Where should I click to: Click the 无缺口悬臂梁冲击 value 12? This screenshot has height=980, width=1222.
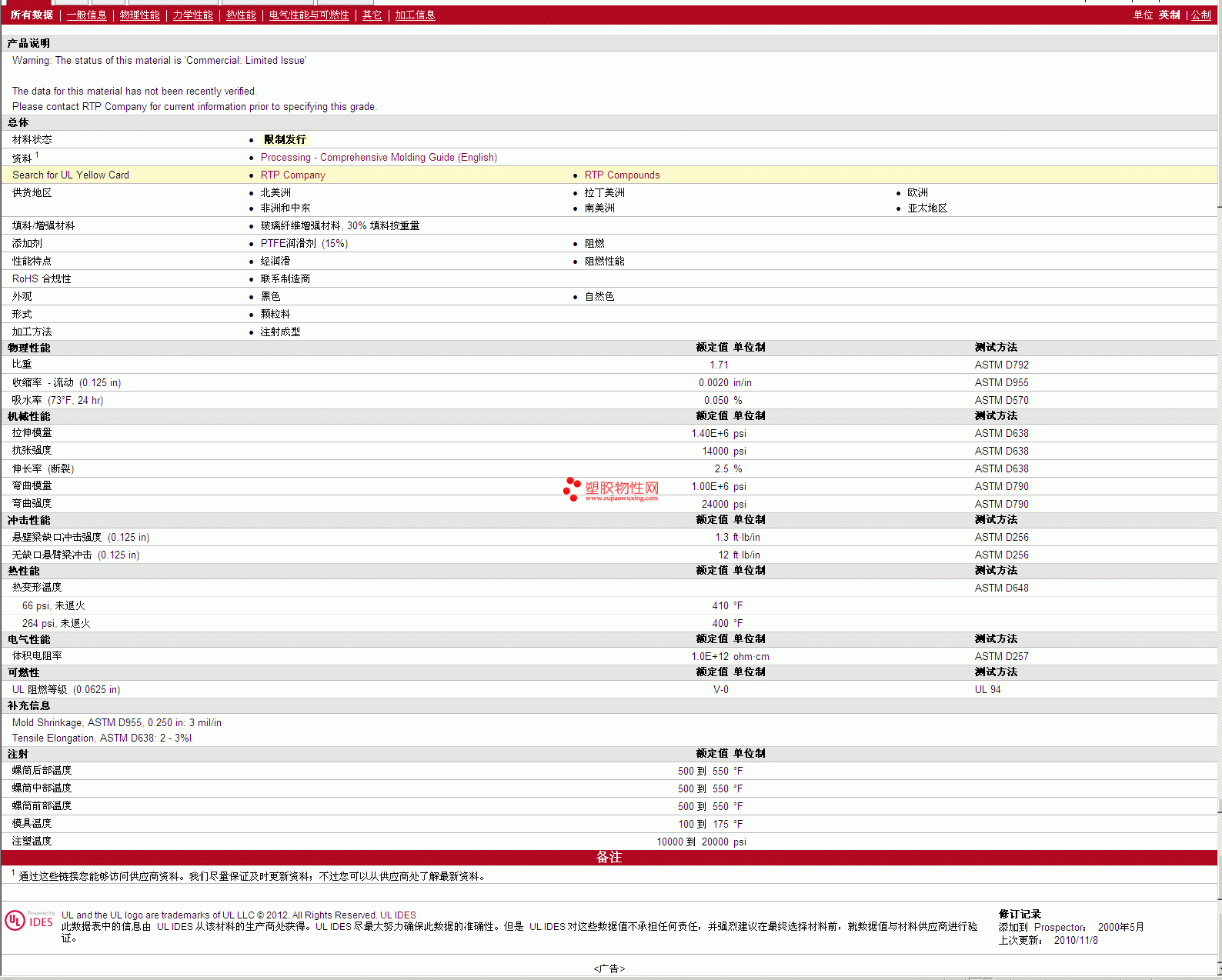723,555
